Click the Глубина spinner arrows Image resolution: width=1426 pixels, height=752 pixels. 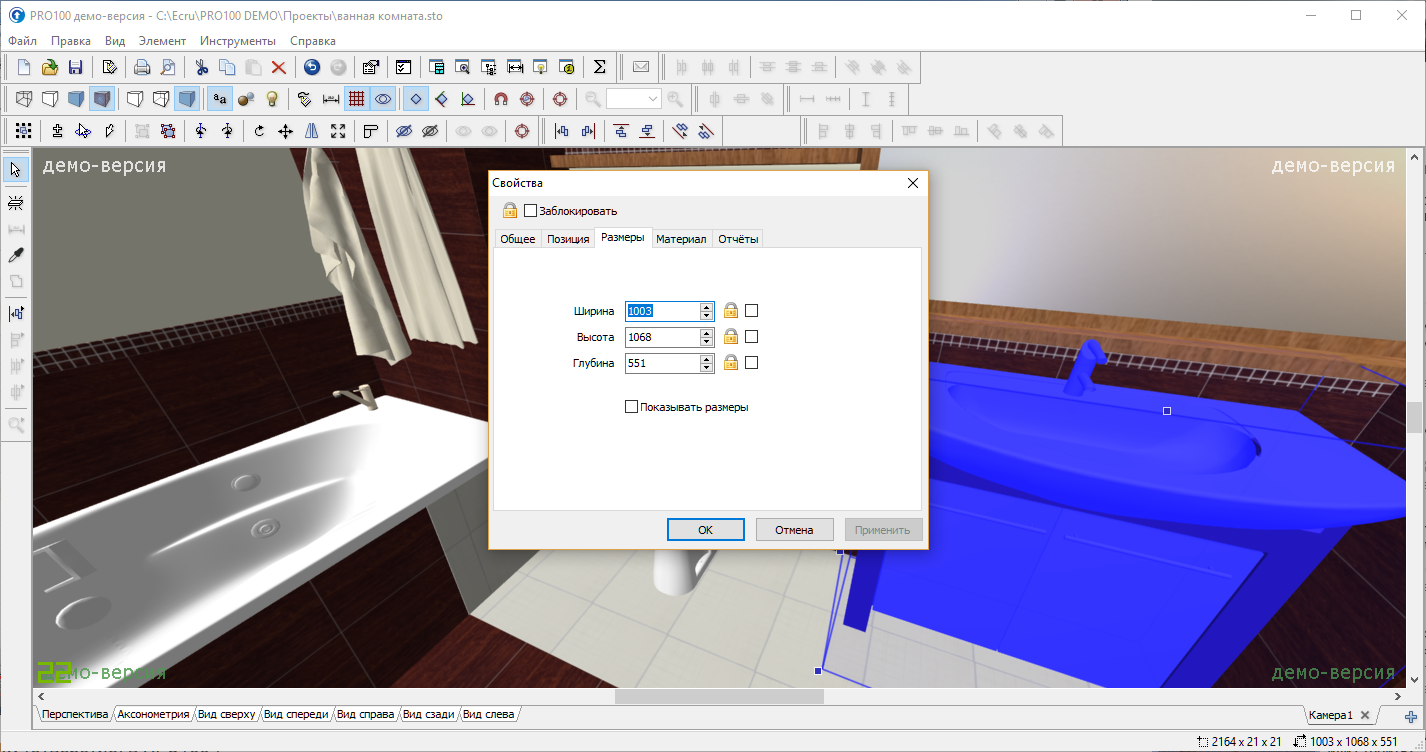point(706,363)
